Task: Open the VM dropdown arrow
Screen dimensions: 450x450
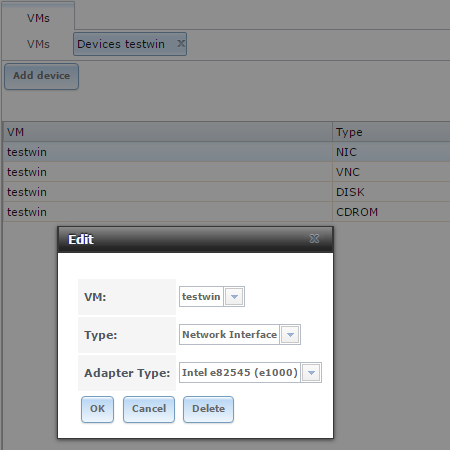Action: pyautogui.click(x=234, y=296)
